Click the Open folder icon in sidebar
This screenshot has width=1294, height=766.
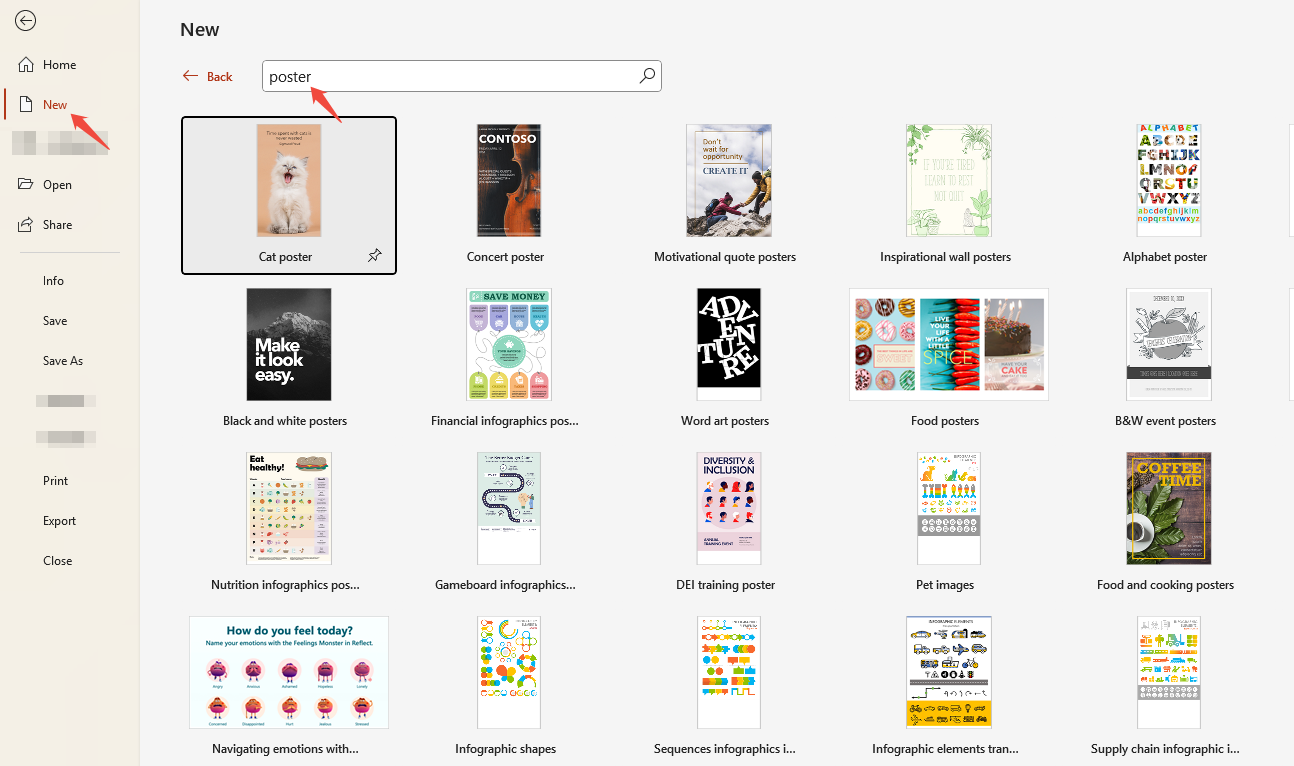pos(28,184)
